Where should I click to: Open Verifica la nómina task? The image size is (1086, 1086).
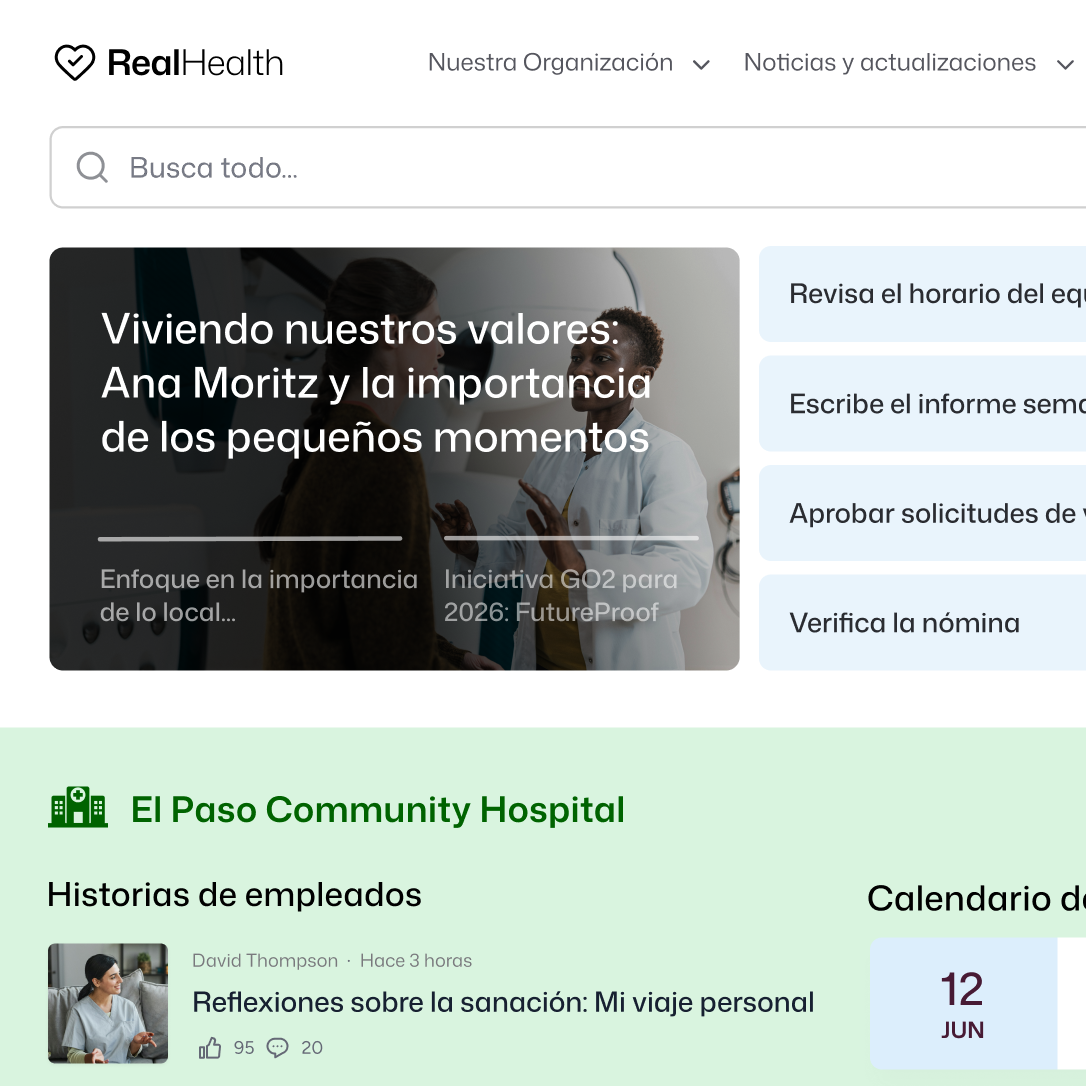923,623
